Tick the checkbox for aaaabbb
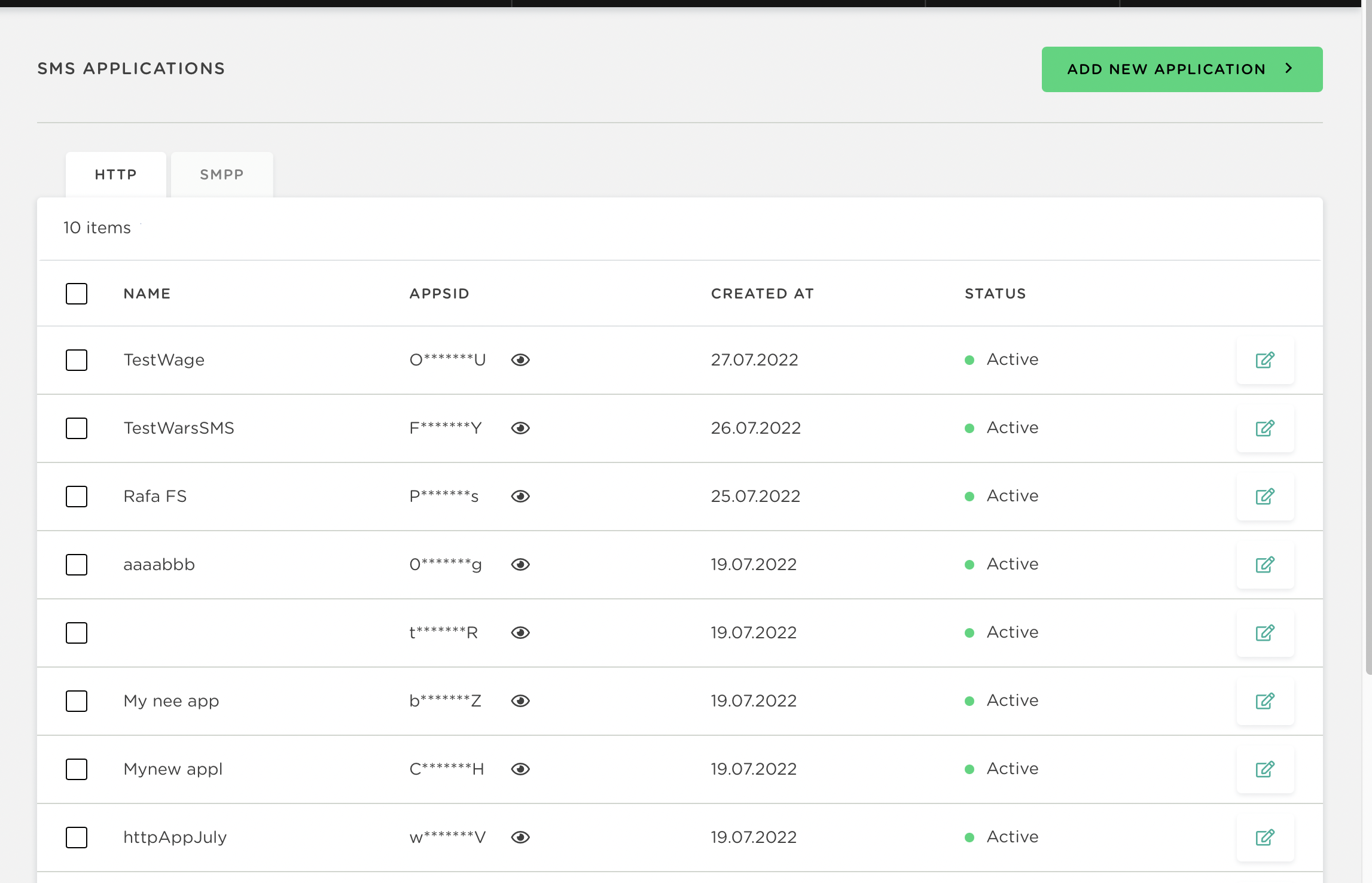The height and width of the screenshot is (883, 1372). pyautogui.click(x=77, y=565)
